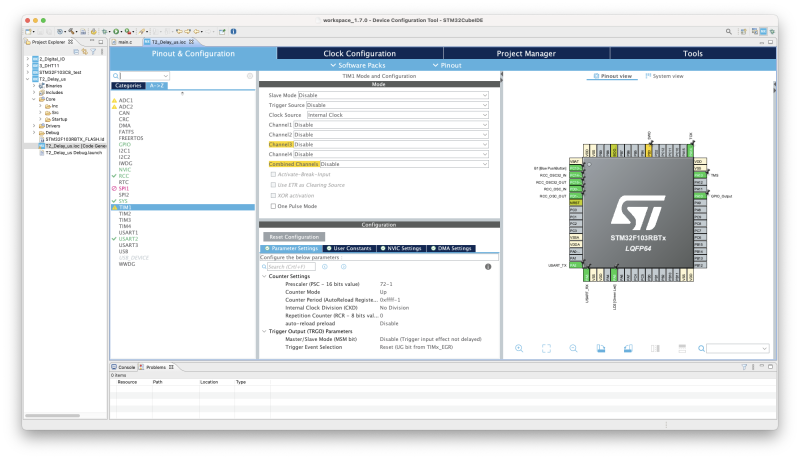Click the hammer Build icon in toolbar

click(x=71, y=32)
